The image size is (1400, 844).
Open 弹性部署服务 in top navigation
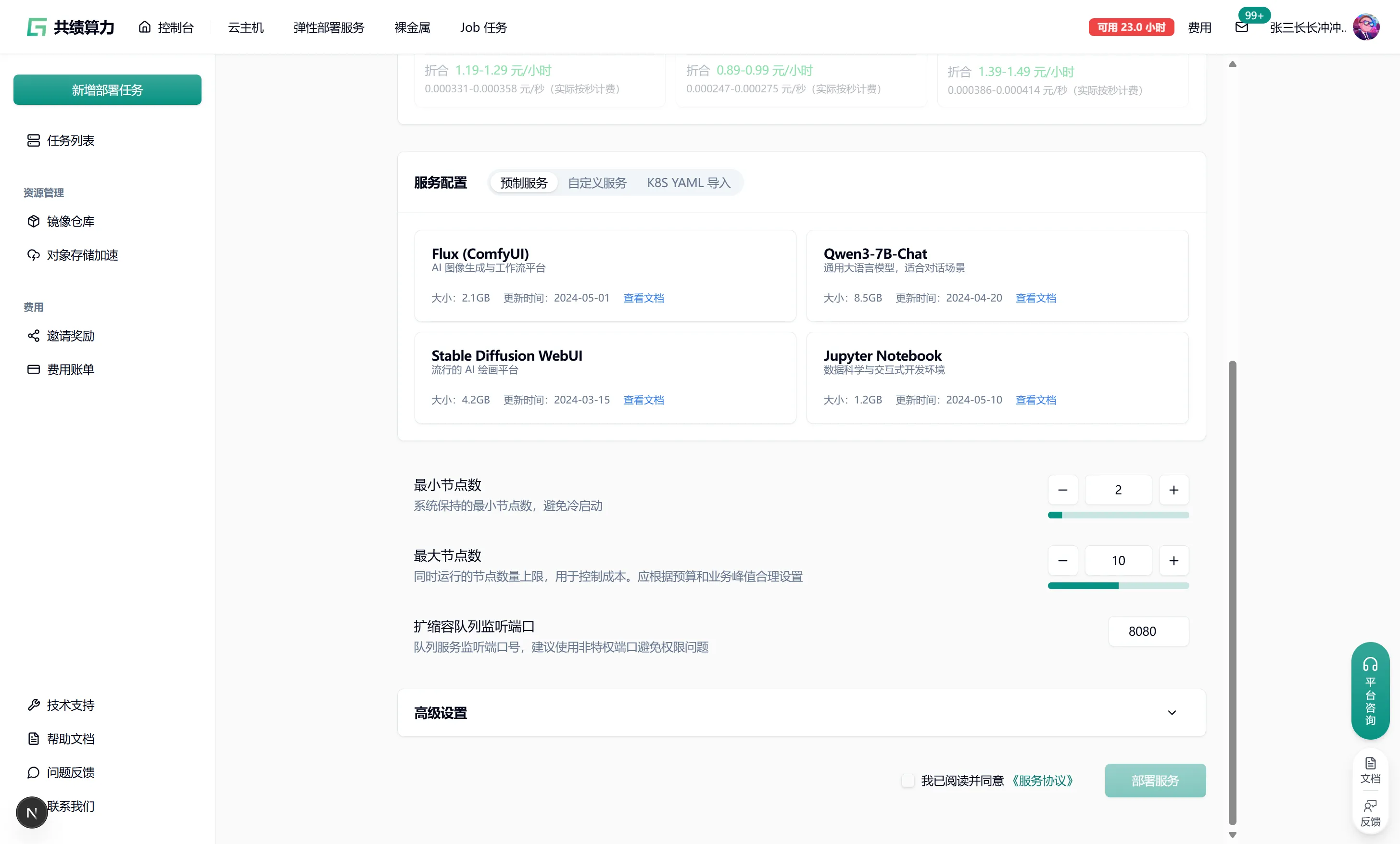pos(328,27)
